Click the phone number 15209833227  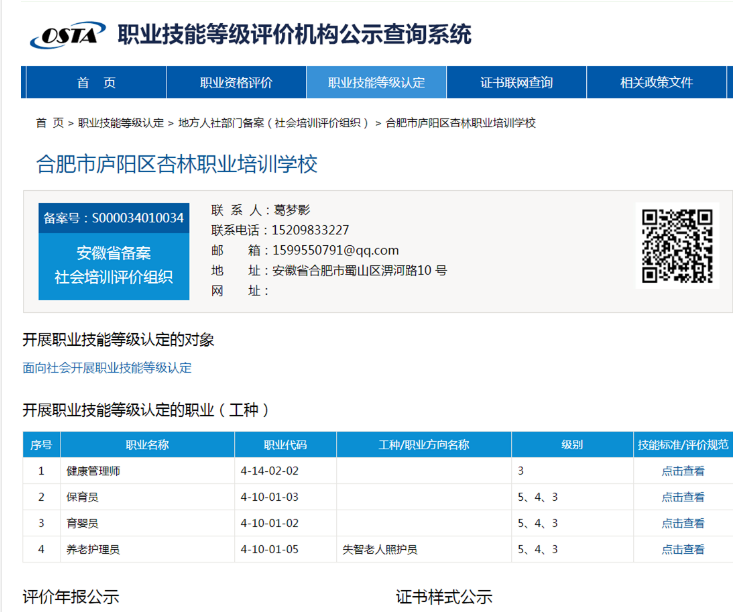click(x=310, y=230)
